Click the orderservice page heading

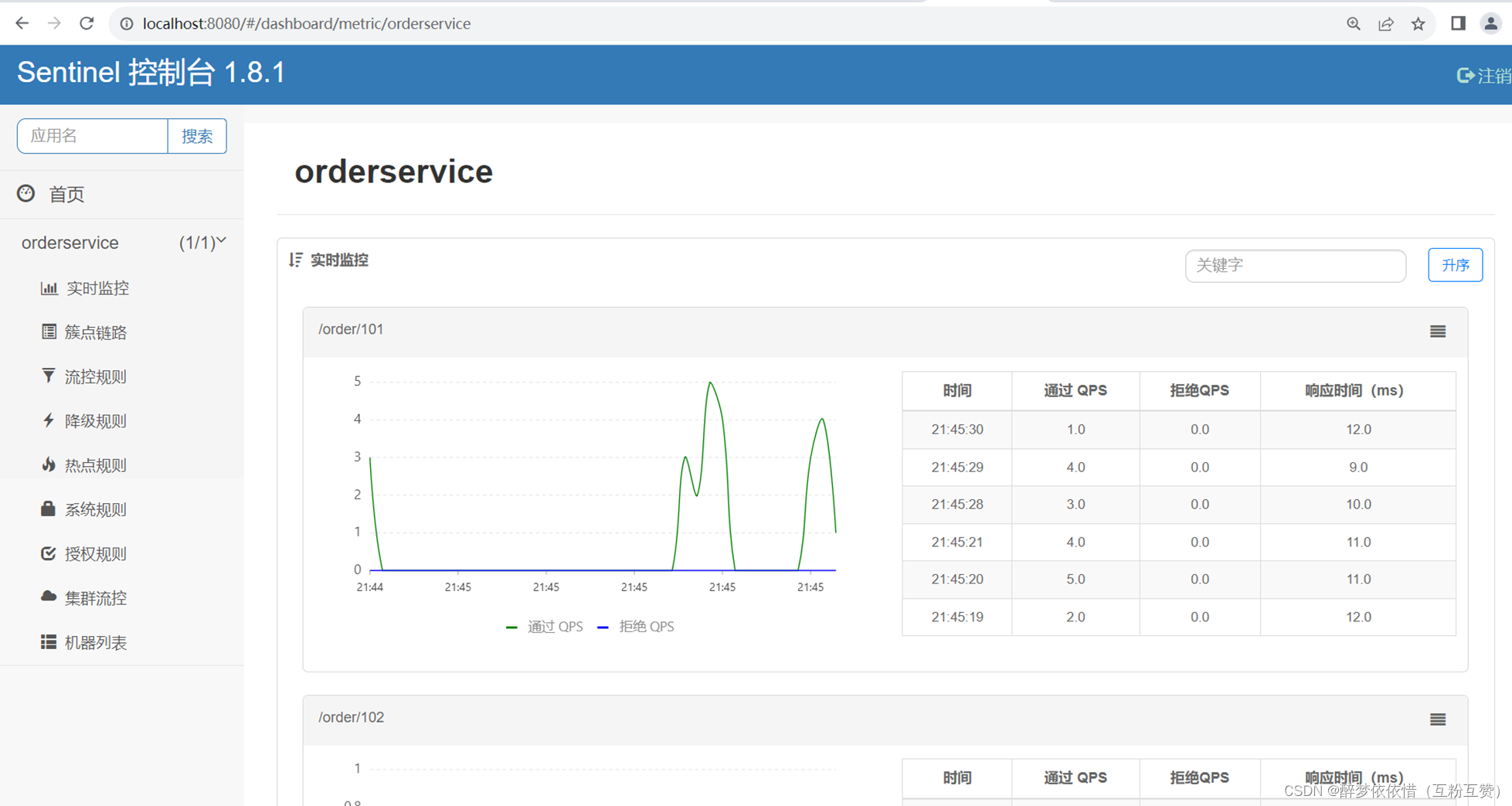click(x=393, y=172)
